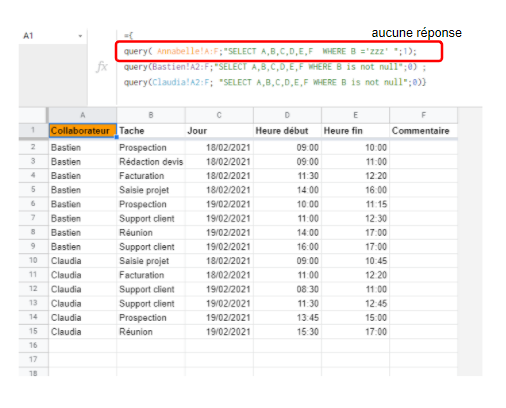Click the Annabelle query line in formula bar

pyautogui.click(x=270, y=51)
